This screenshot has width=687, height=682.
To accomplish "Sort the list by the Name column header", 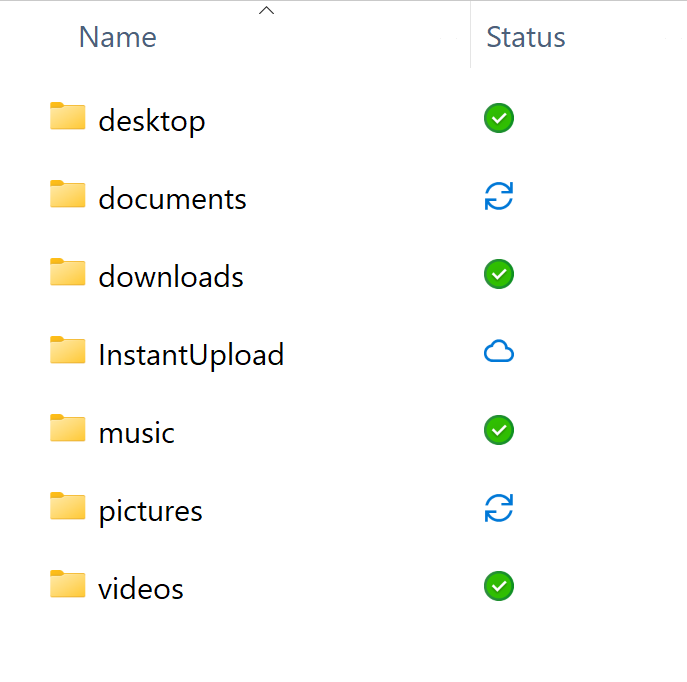I will pos(117,38).
